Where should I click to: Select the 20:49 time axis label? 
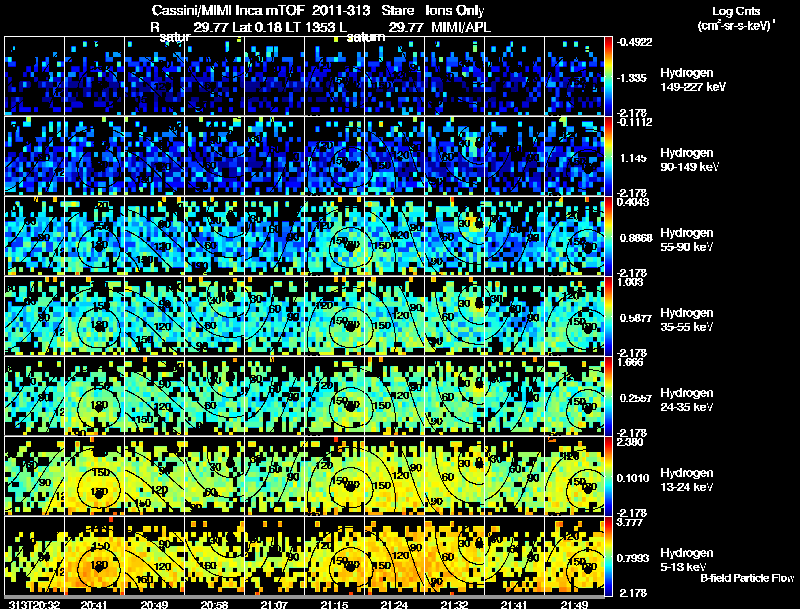(154, 604)
